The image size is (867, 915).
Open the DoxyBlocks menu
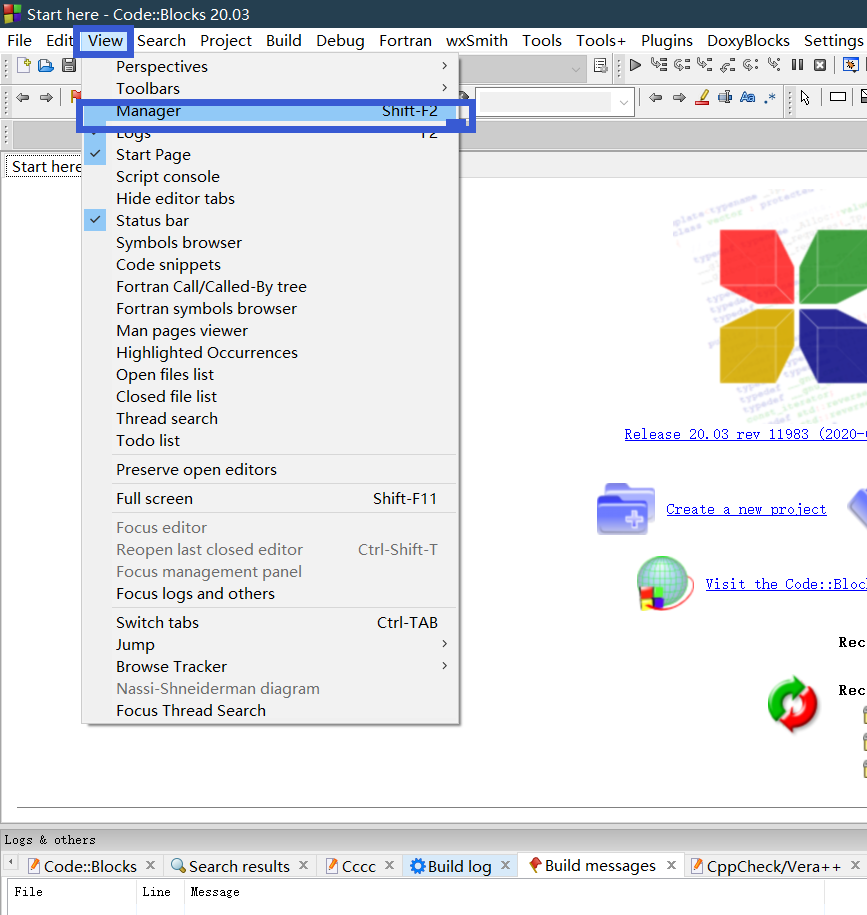click(748, 41)
